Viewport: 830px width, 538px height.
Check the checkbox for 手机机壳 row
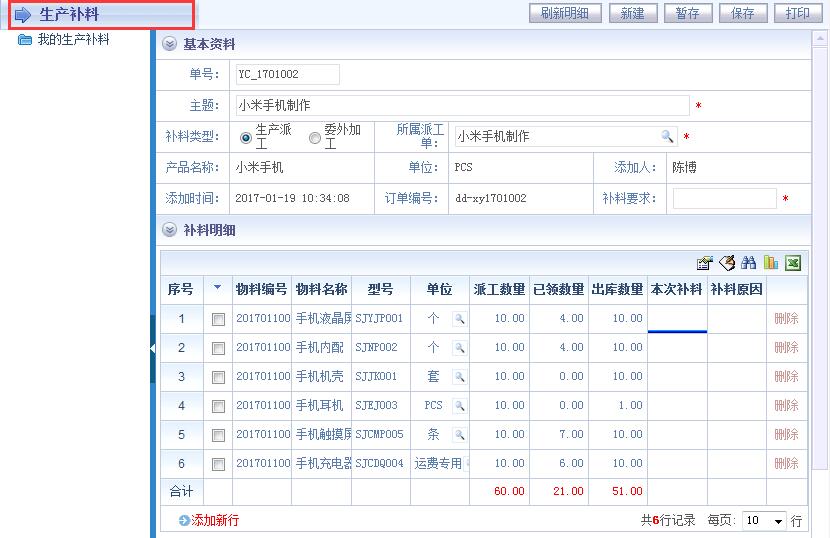coord(218,377)
